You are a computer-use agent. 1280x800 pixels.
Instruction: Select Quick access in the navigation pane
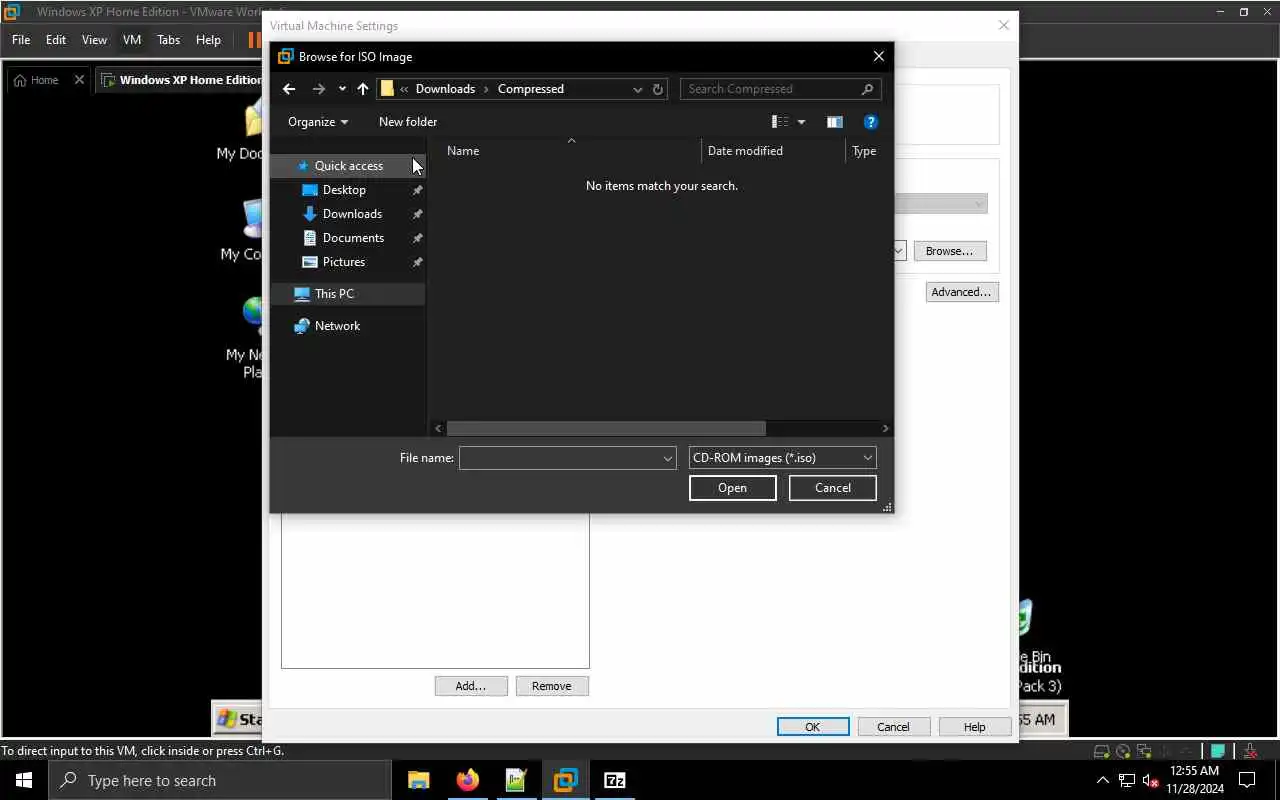[x=348, y=166]
